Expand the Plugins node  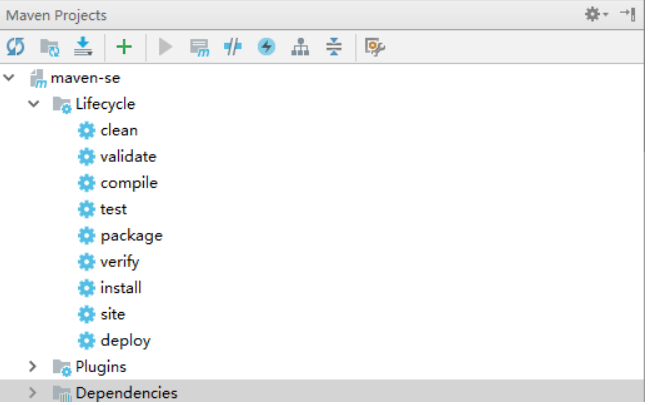[x=33, y=367]
